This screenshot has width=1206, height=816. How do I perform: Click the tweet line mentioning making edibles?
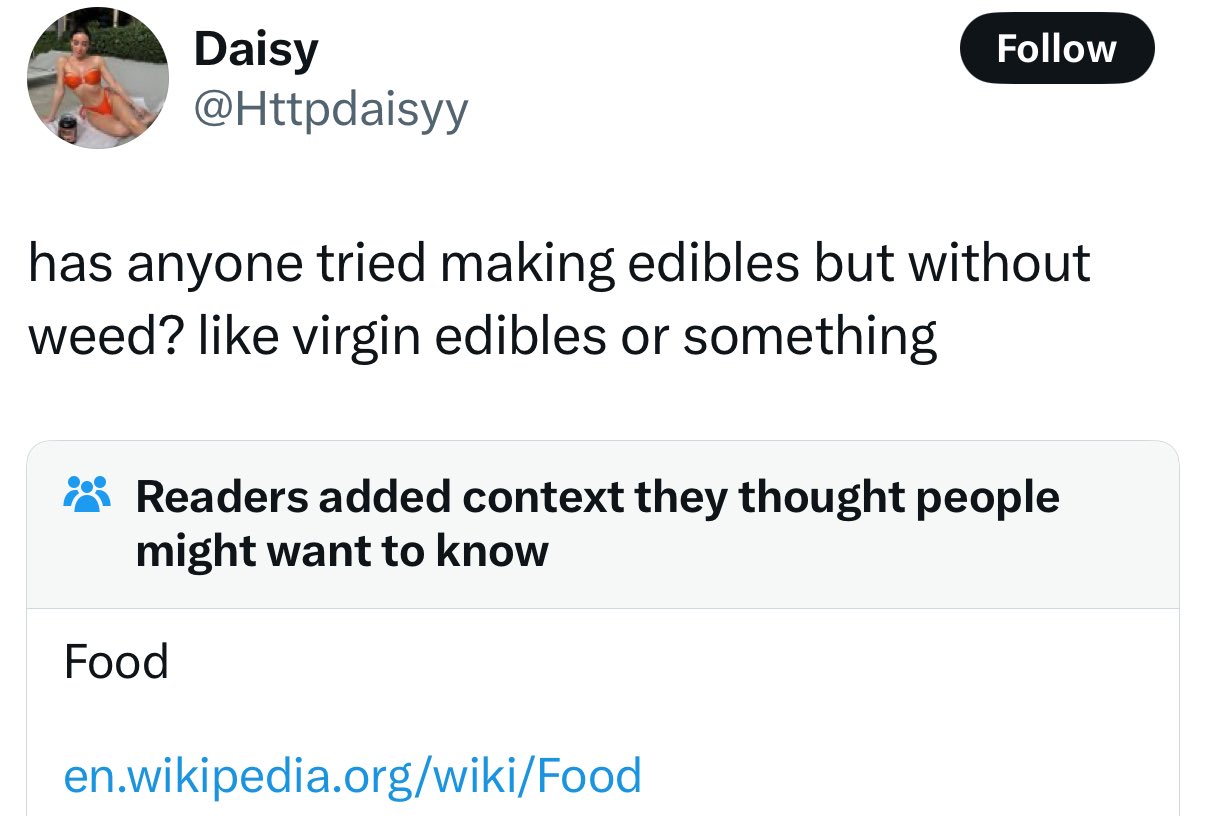pos(559,262)
